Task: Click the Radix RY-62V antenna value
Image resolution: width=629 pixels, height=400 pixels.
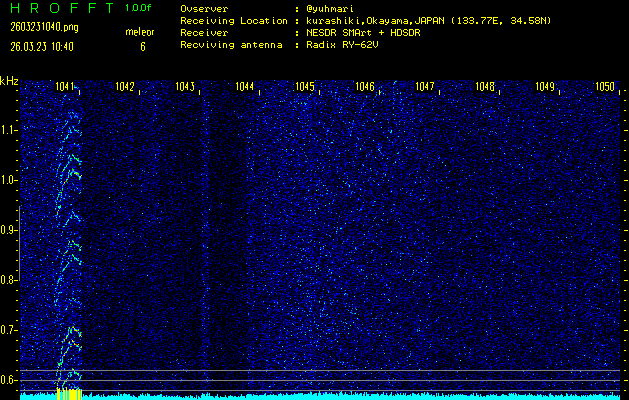Action: (342, 45)
